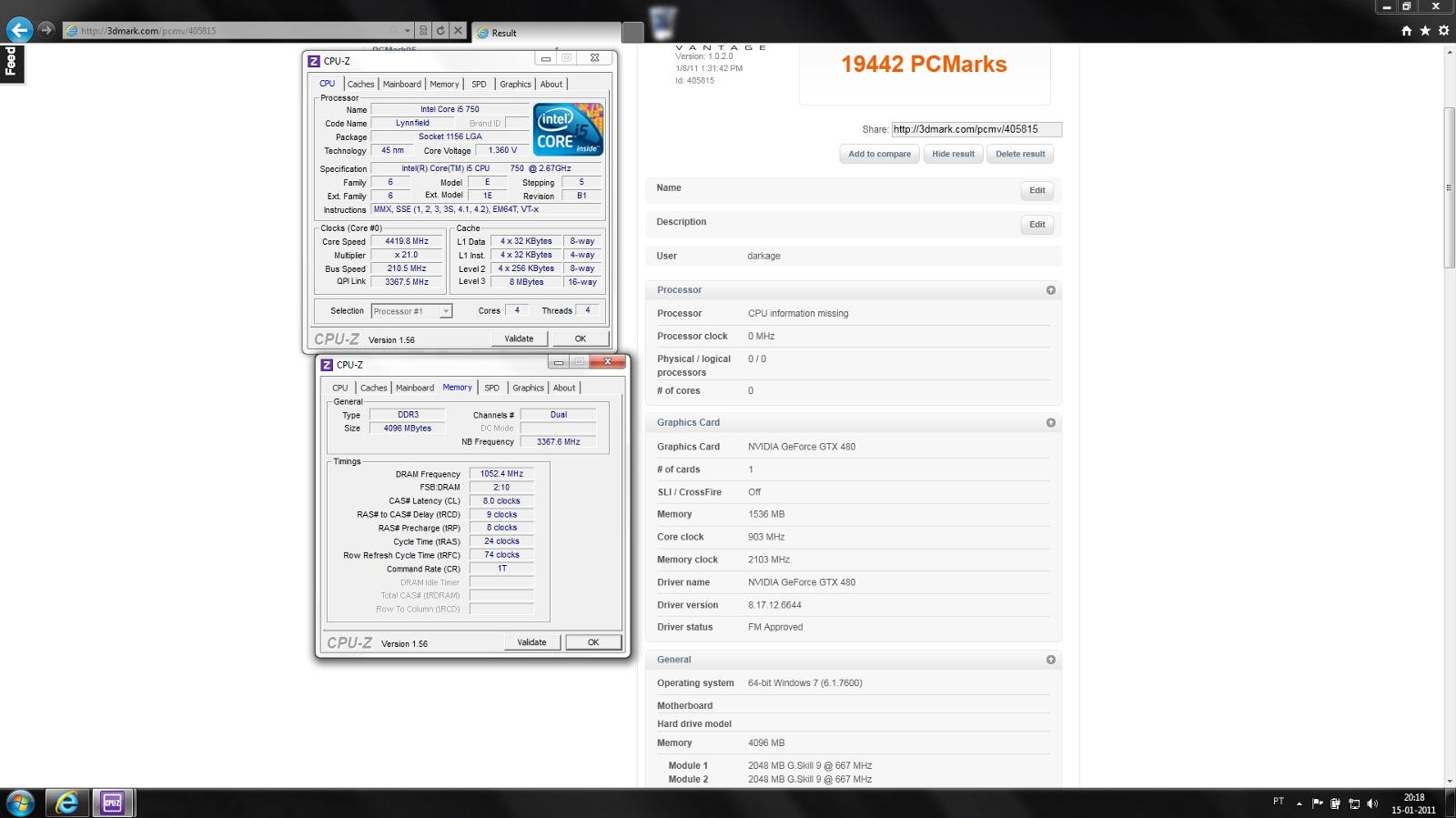
Task: Click NVIDIA GeForce GTX 480 Graphics Card value
Action: 802,447
